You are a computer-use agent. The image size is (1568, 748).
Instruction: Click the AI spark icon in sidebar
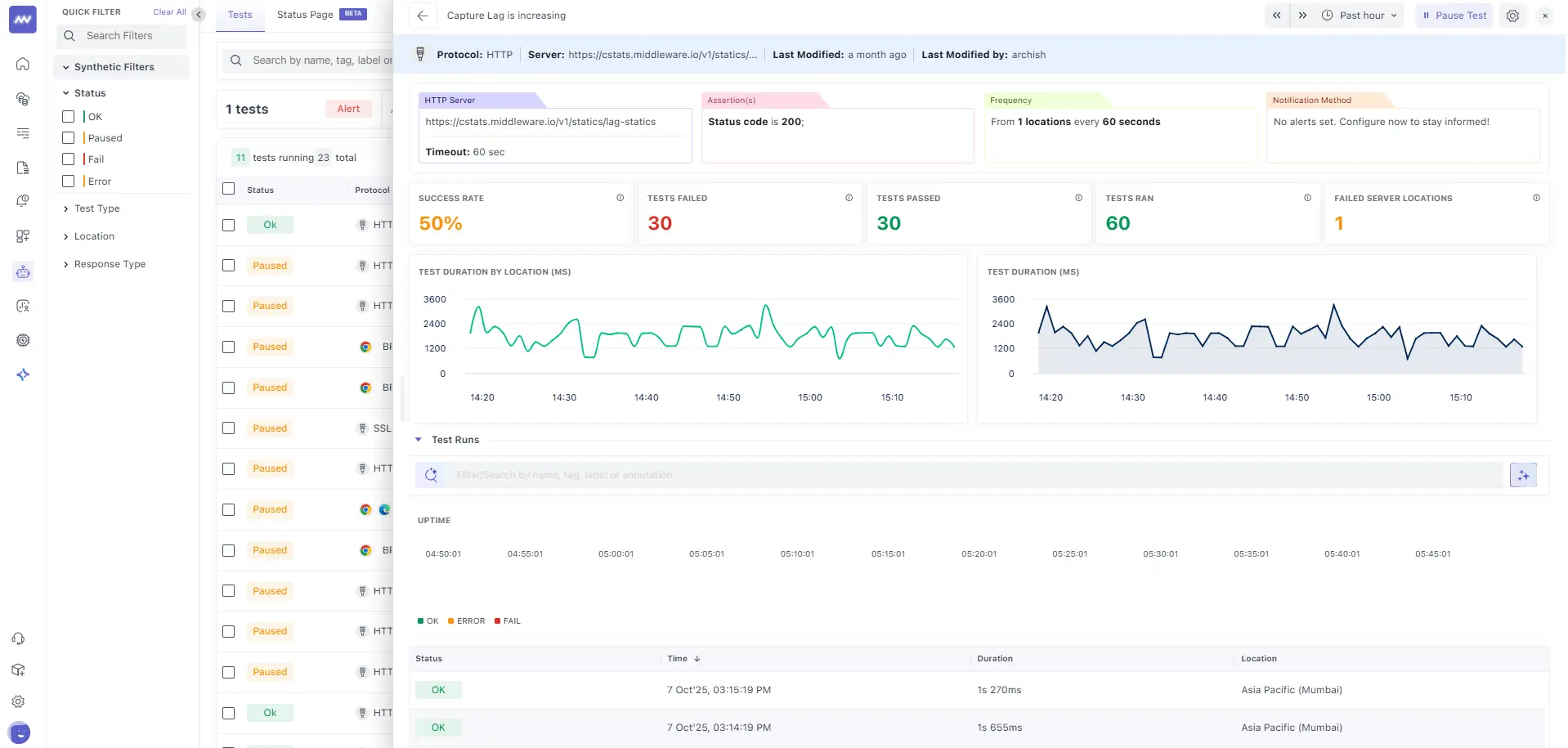[x=23, y=374]
